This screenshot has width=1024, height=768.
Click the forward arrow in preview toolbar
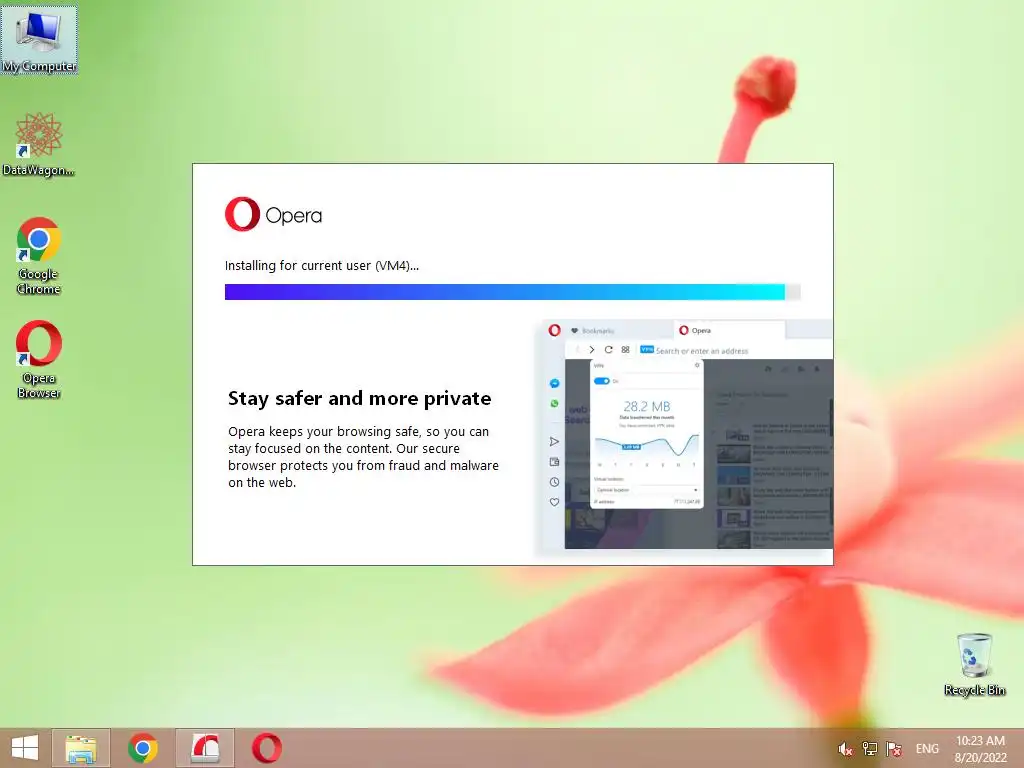tap(592, 350)
